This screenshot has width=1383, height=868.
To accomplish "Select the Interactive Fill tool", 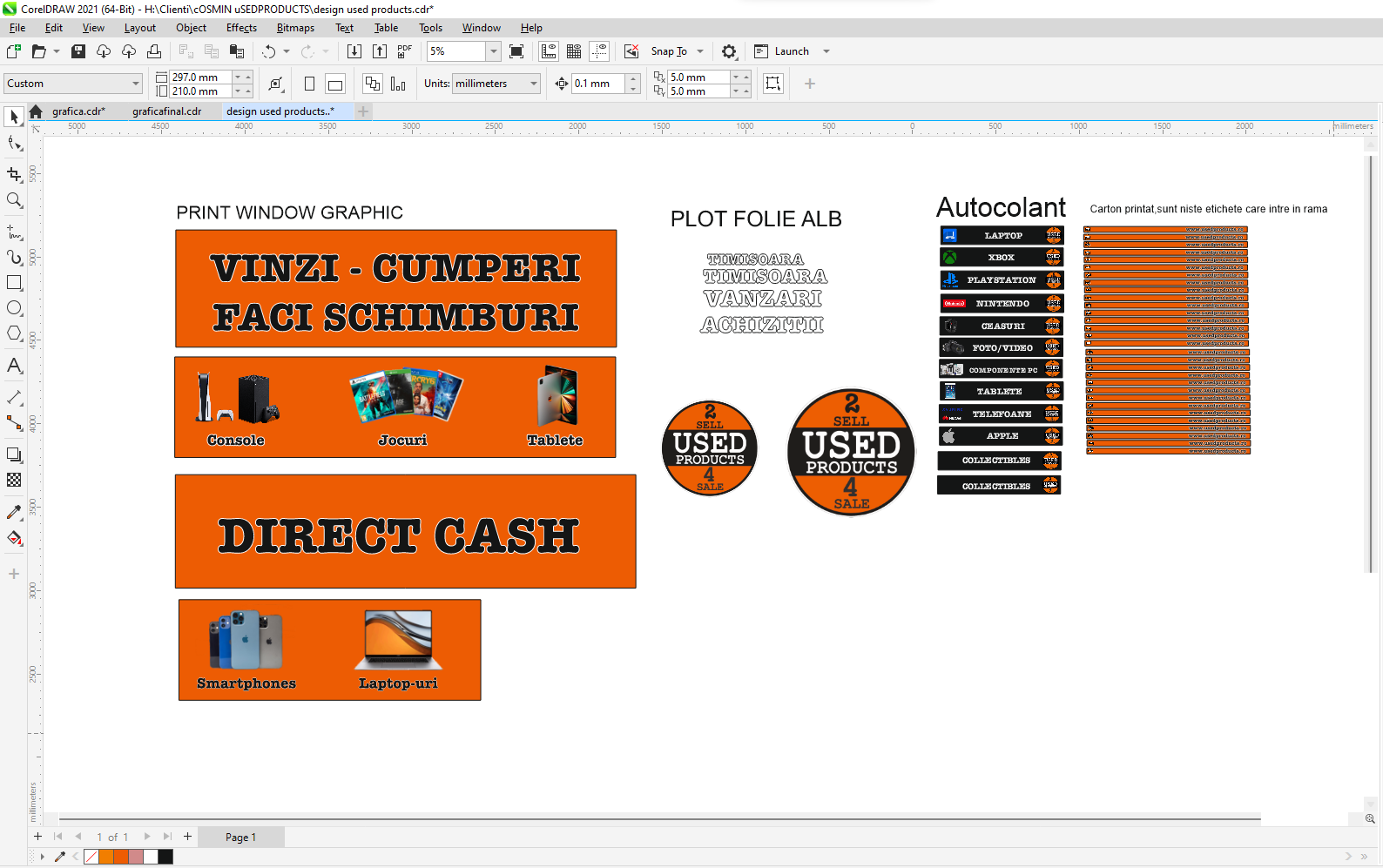I will click(x=14, y=538).
